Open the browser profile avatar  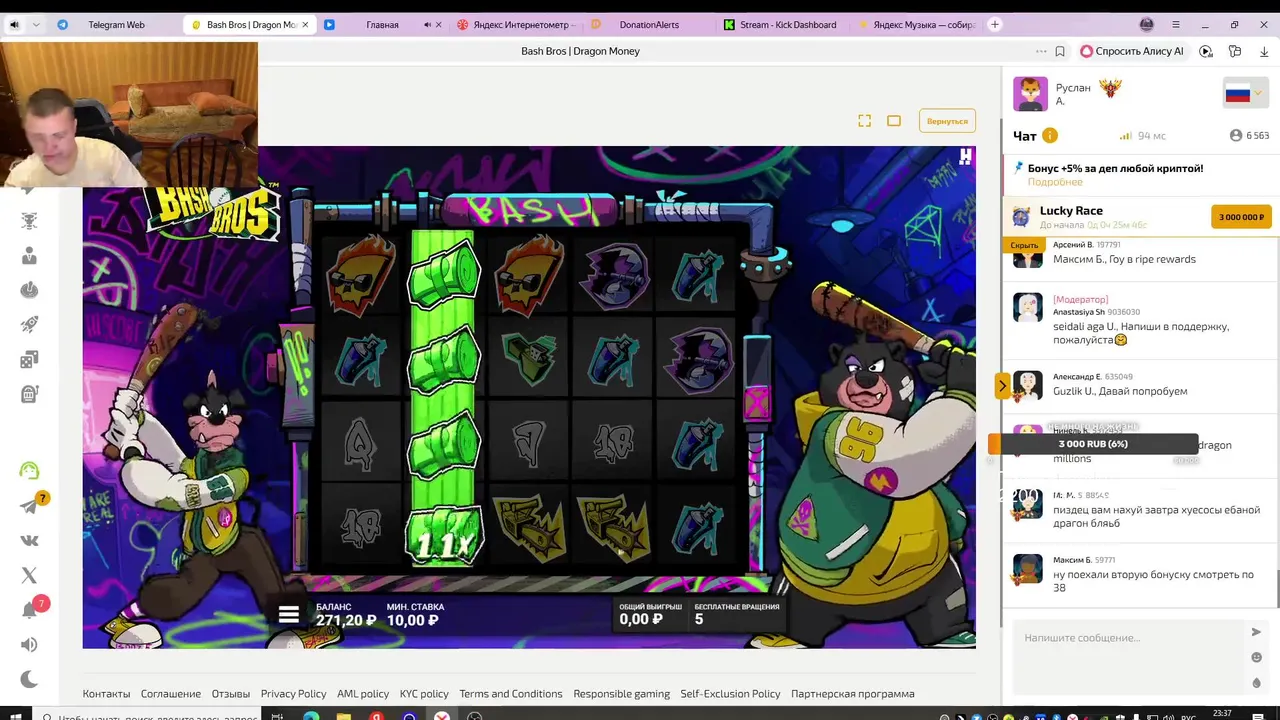[x=1147, y=25]
